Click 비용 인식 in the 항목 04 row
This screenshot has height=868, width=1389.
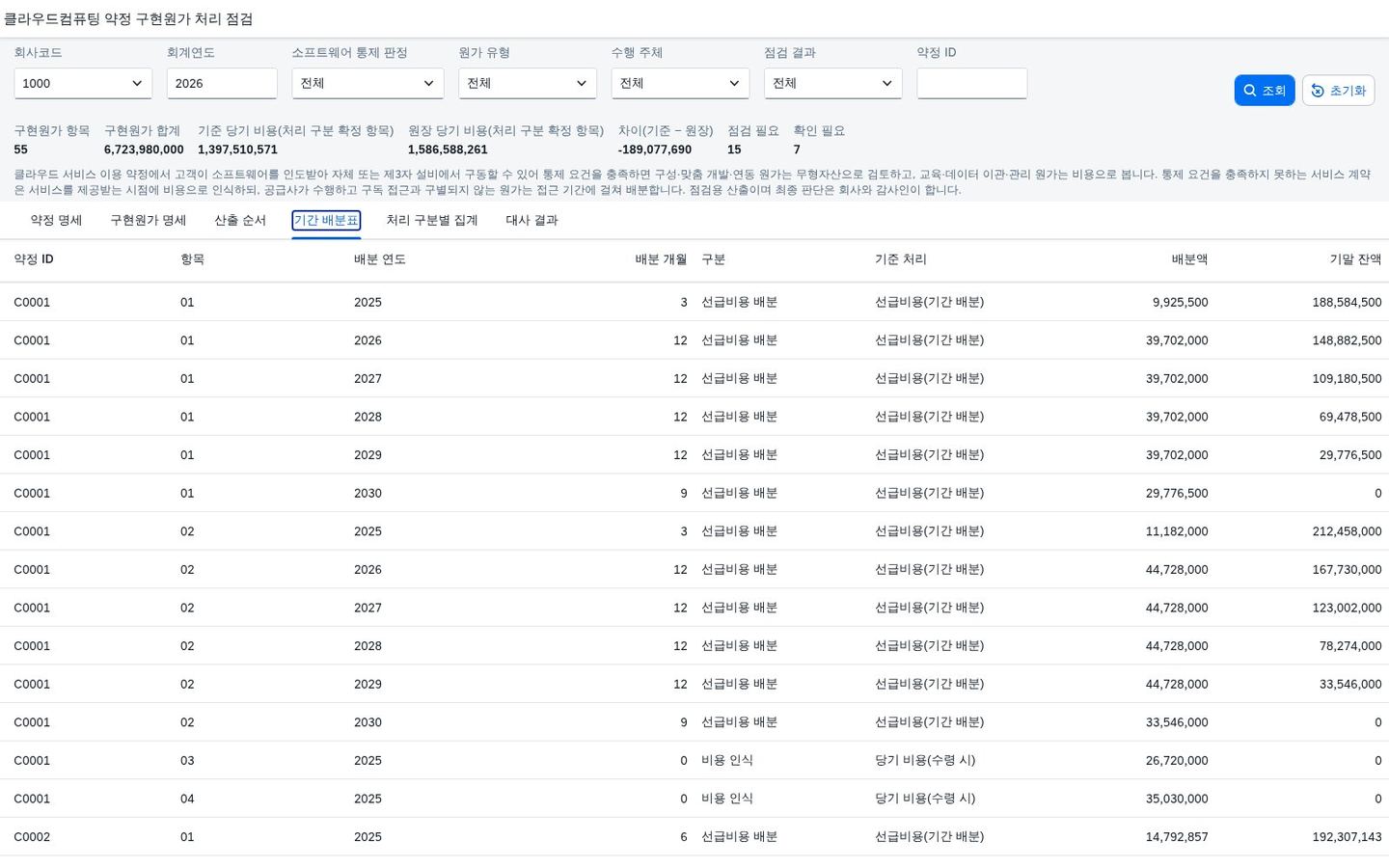pyautogui.click(x=727, y=799)
